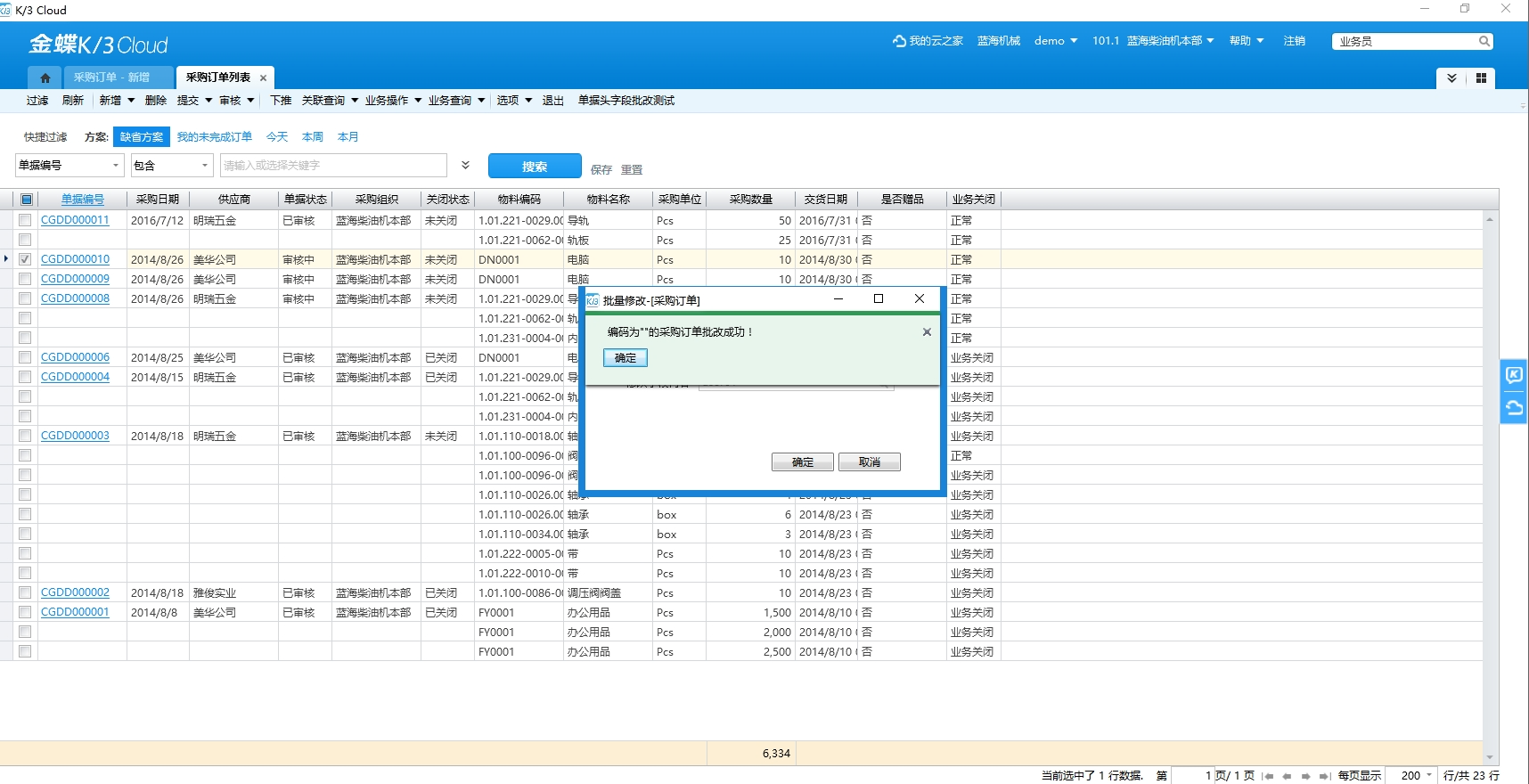Open the demo user dropdown
Image resolution: width=1529 pixels, height=784 pixels.
coord(1056,41)
